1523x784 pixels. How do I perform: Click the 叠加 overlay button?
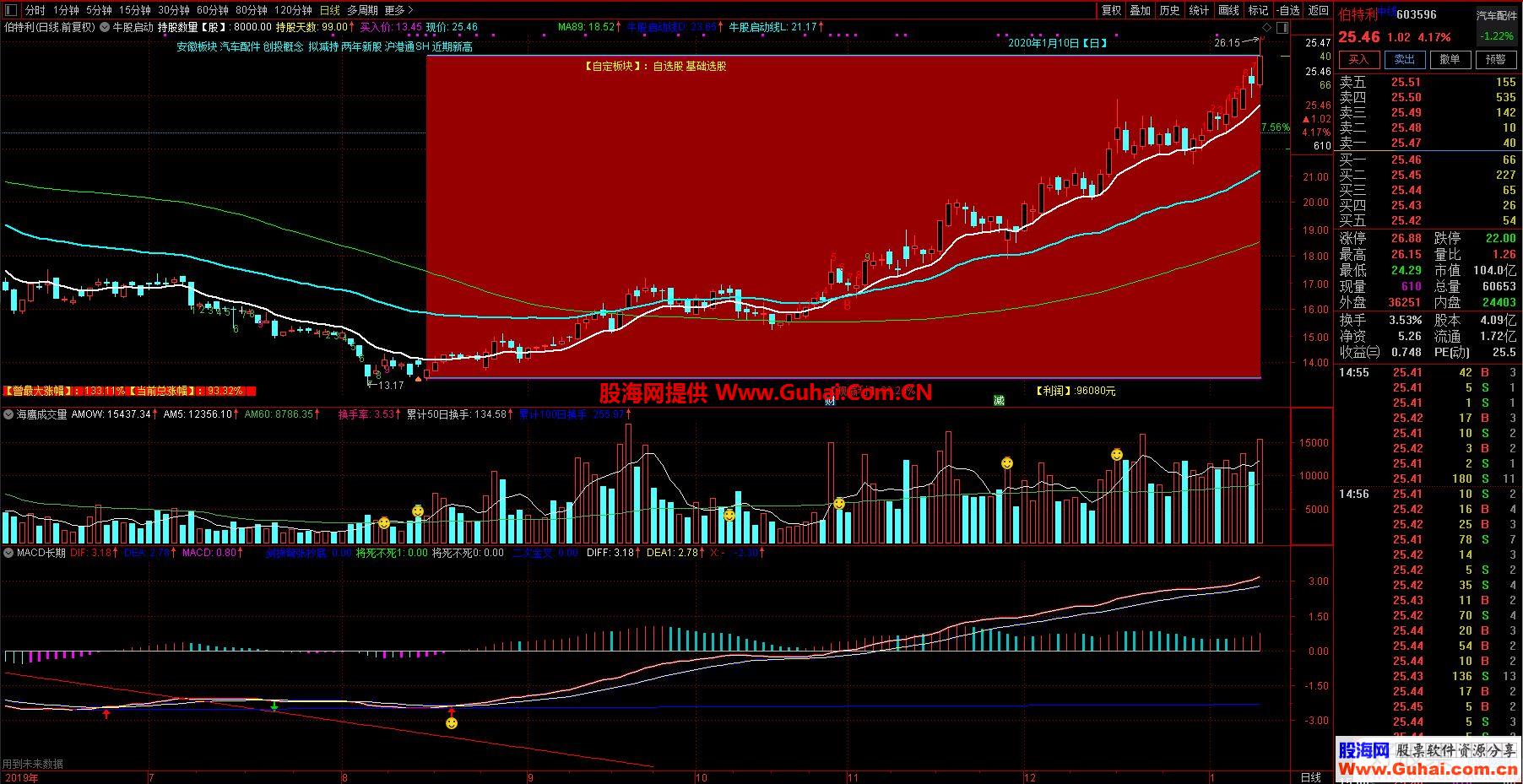click(1140, 10)
